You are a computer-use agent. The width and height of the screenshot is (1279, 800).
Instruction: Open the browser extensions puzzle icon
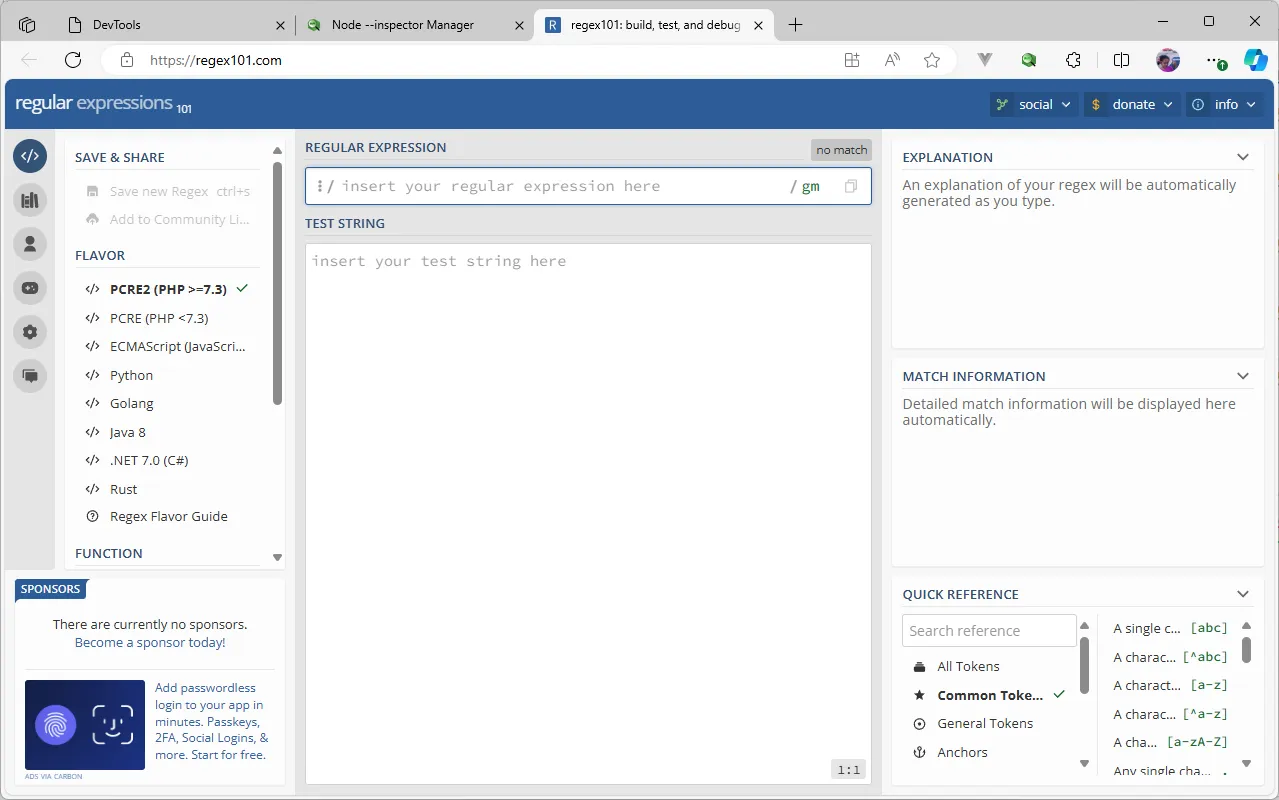point(1074,60)
